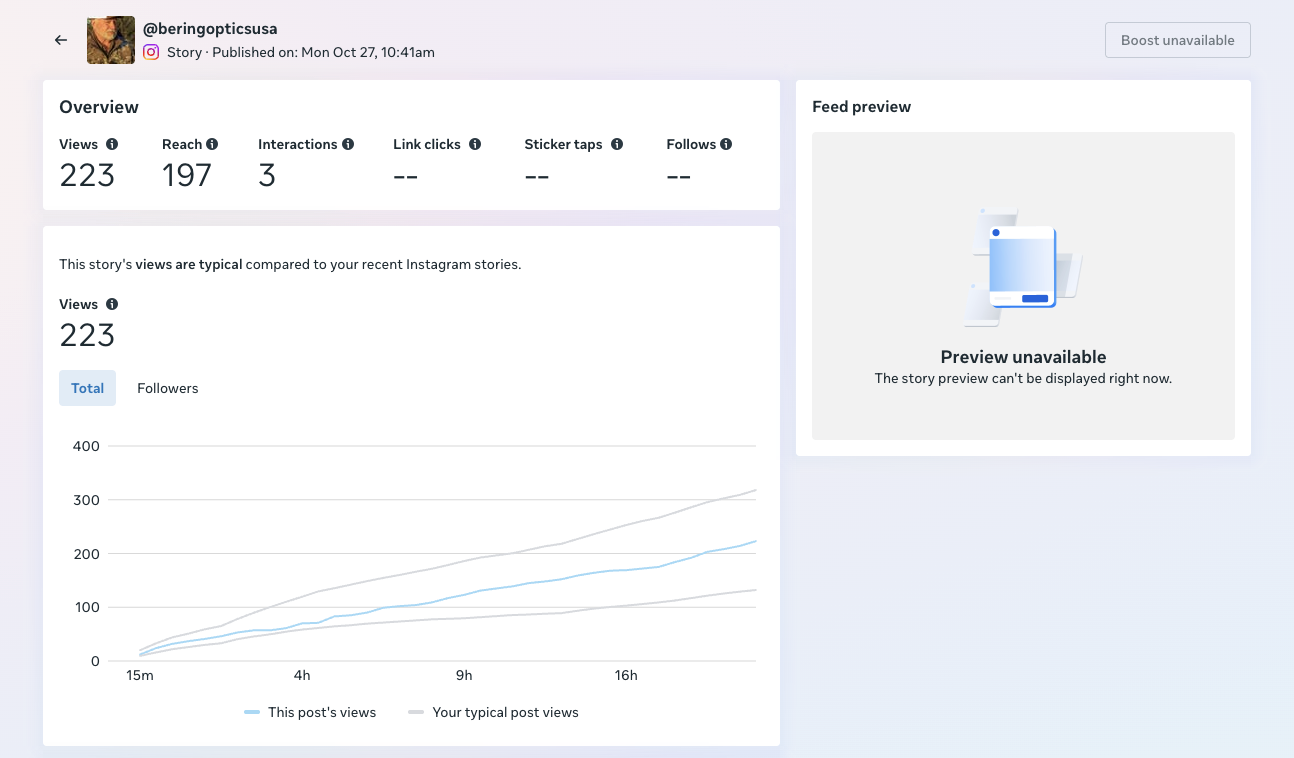Click the Follows info icon
This screenshot has height=758, width=1294.
(726, 144)
